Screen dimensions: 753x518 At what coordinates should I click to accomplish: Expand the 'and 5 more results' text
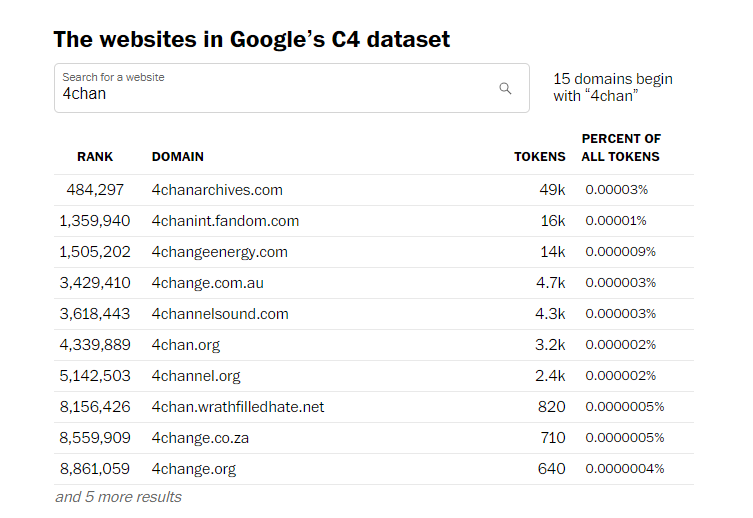point(118,497)
